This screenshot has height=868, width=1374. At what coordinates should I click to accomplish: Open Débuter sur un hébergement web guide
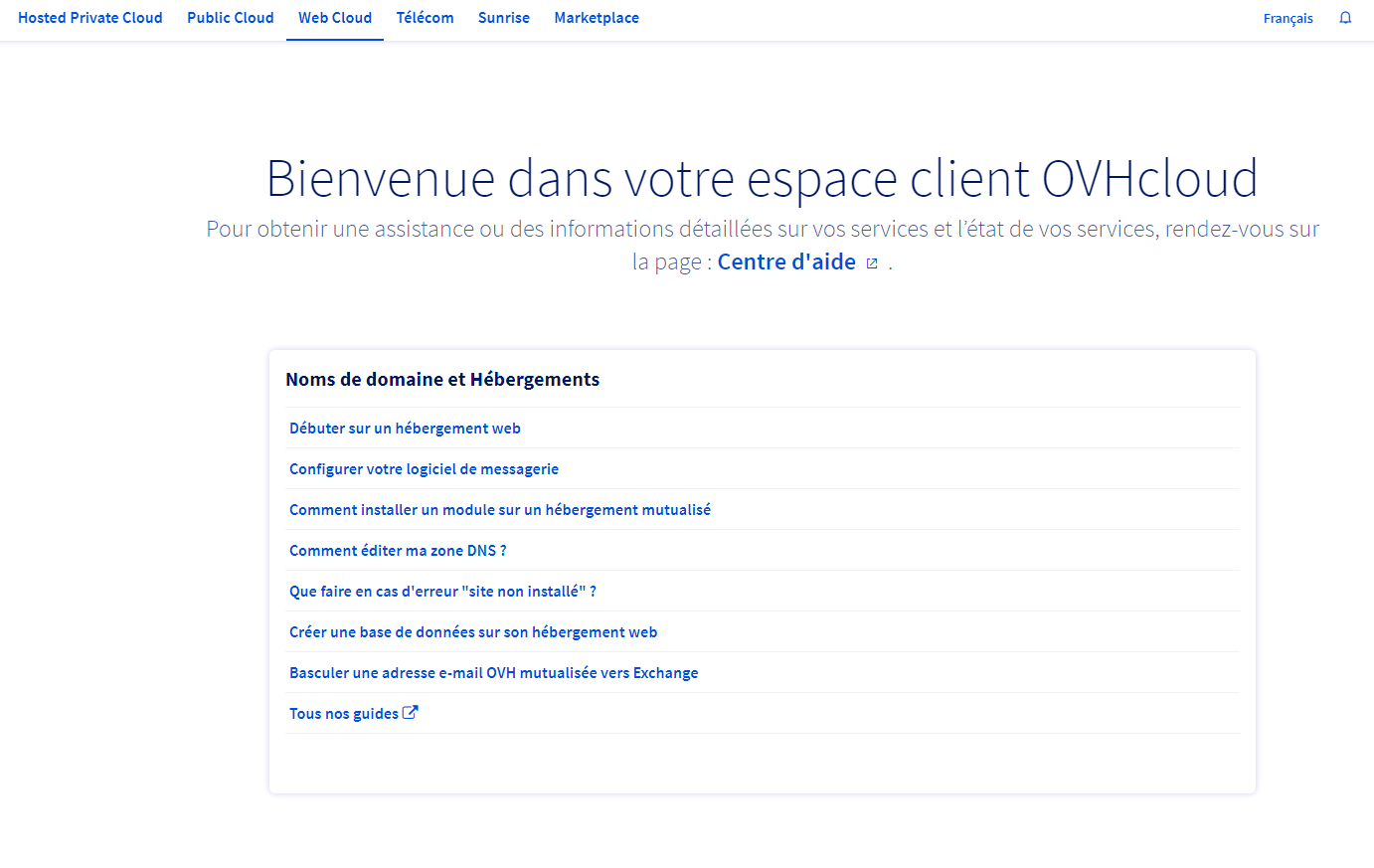[405, 429]
